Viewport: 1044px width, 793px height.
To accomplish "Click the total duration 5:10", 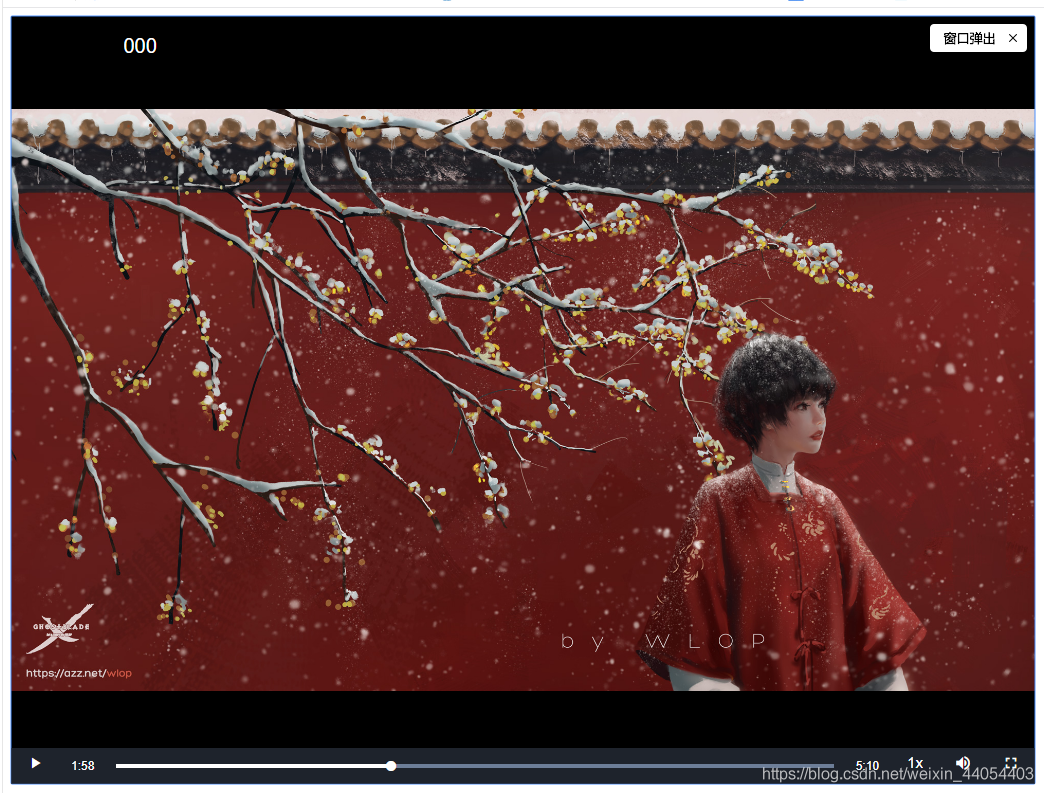I will click(x=867, y=766).
